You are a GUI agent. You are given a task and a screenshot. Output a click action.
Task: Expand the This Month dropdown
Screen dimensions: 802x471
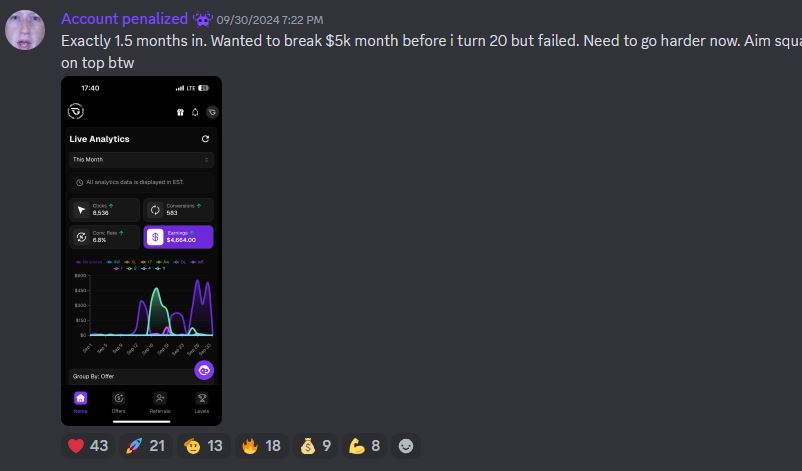tap(141, 160)
